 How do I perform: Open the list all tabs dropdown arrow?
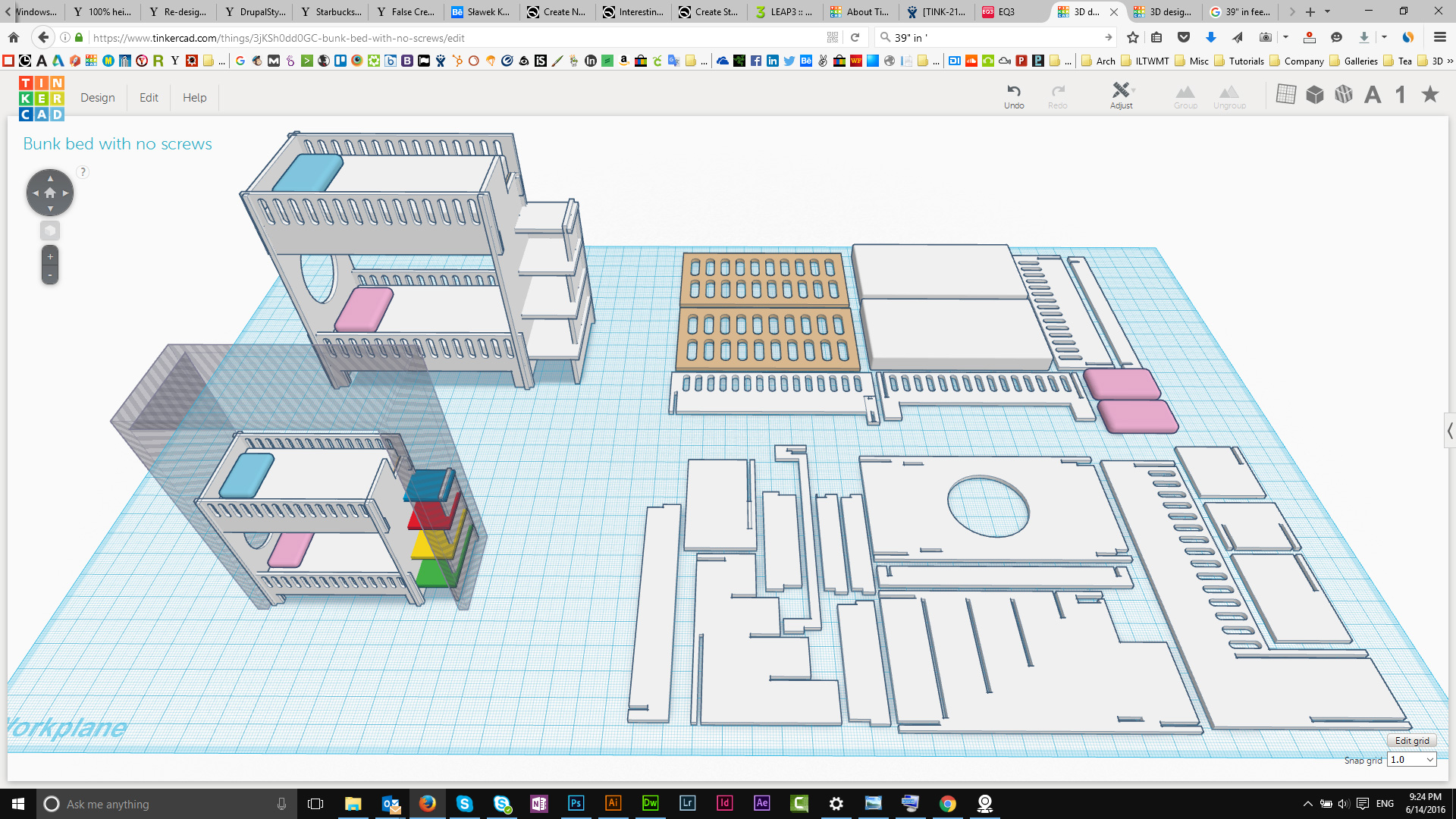click(x=1327, y=11)
